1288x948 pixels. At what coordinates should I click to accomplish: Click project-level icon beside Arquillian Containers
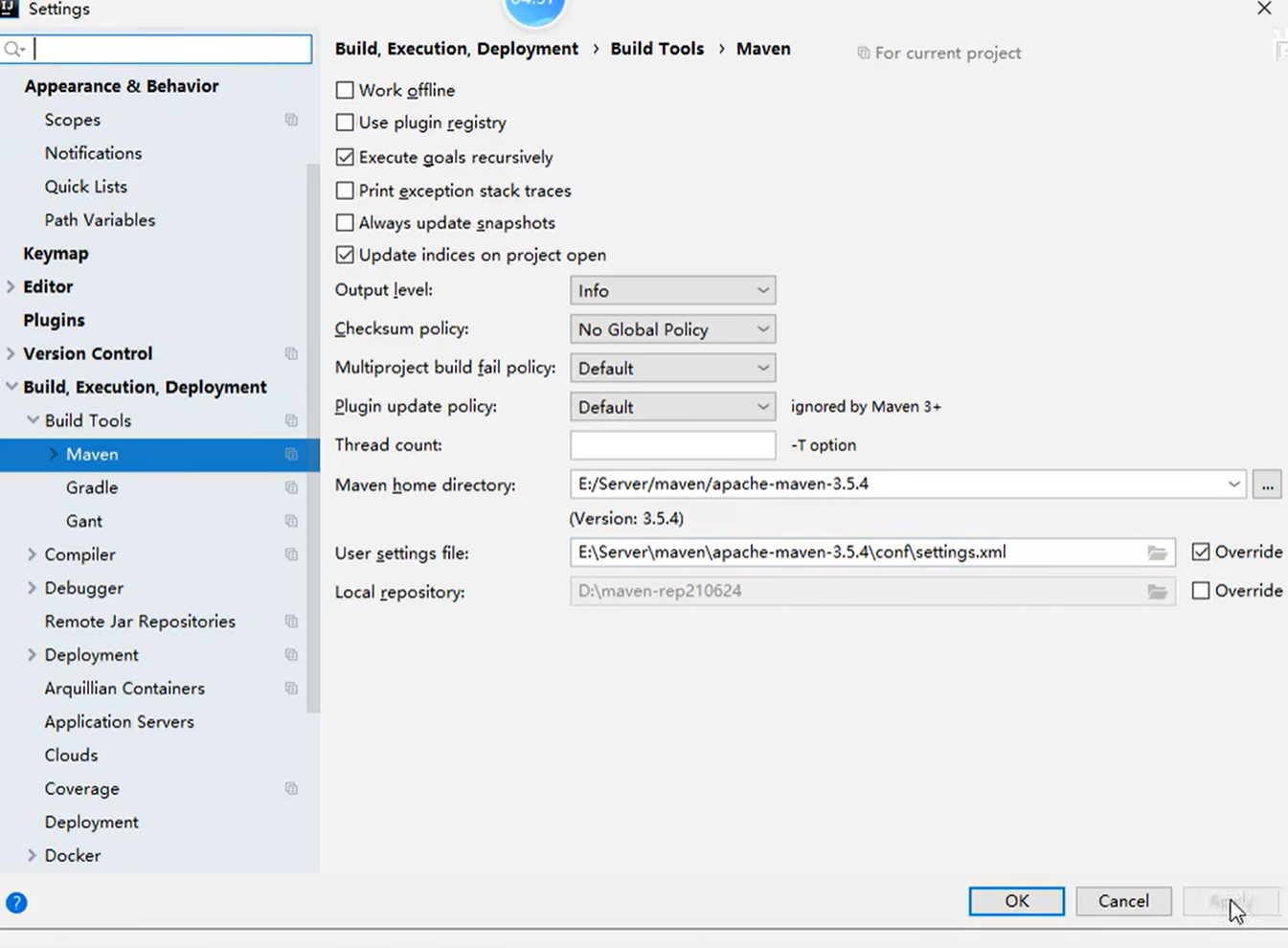(x=291, y=688)
